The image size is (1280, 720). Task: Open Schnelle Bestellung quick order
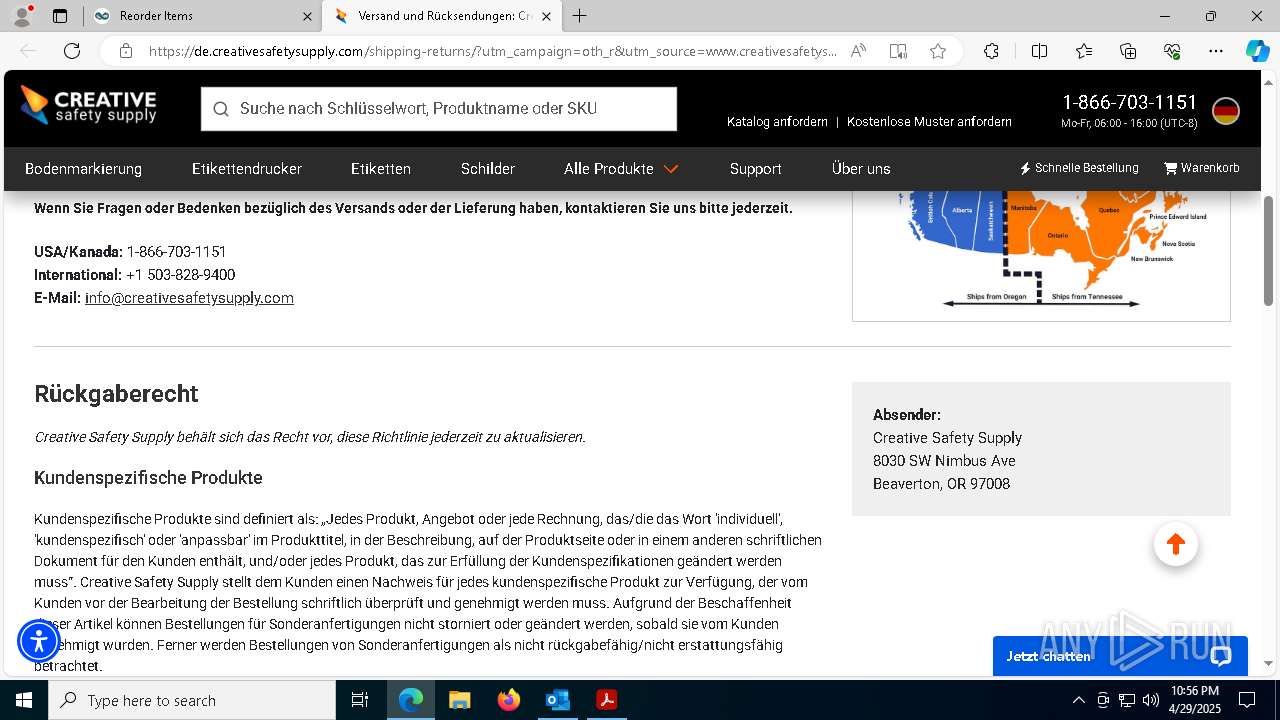1079,168
